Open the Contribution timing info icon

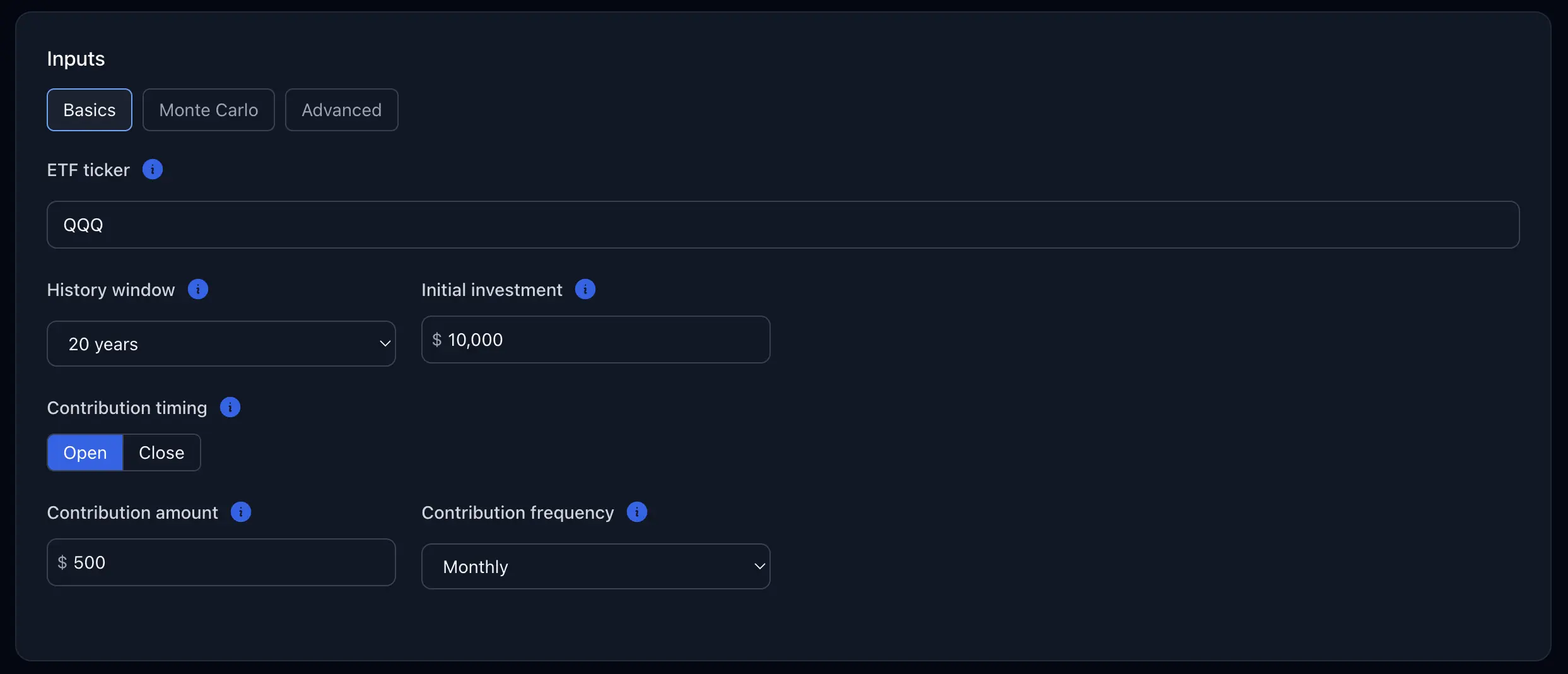[x=230, y=407]
